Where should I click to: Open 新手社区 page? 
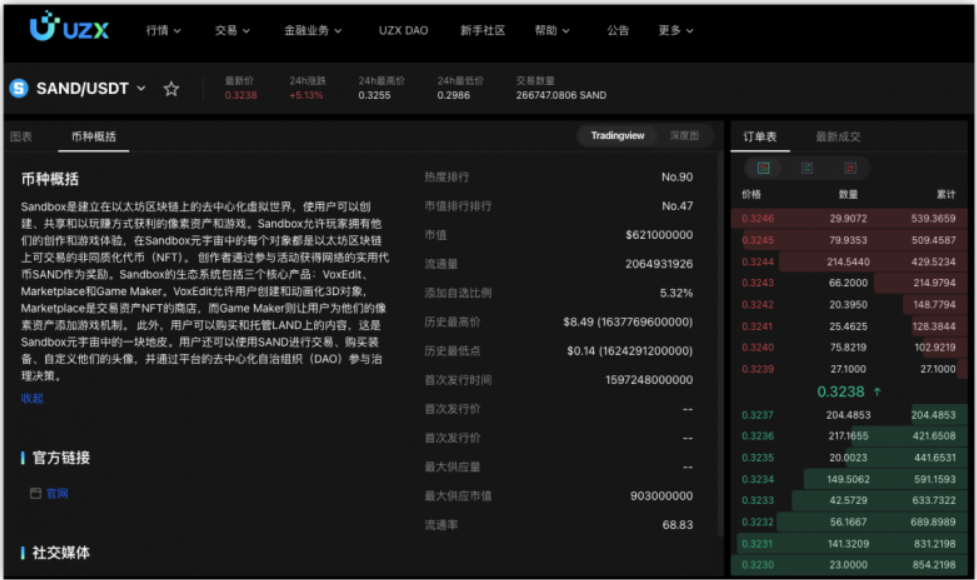pyautogui.click(x=482, y=30)
